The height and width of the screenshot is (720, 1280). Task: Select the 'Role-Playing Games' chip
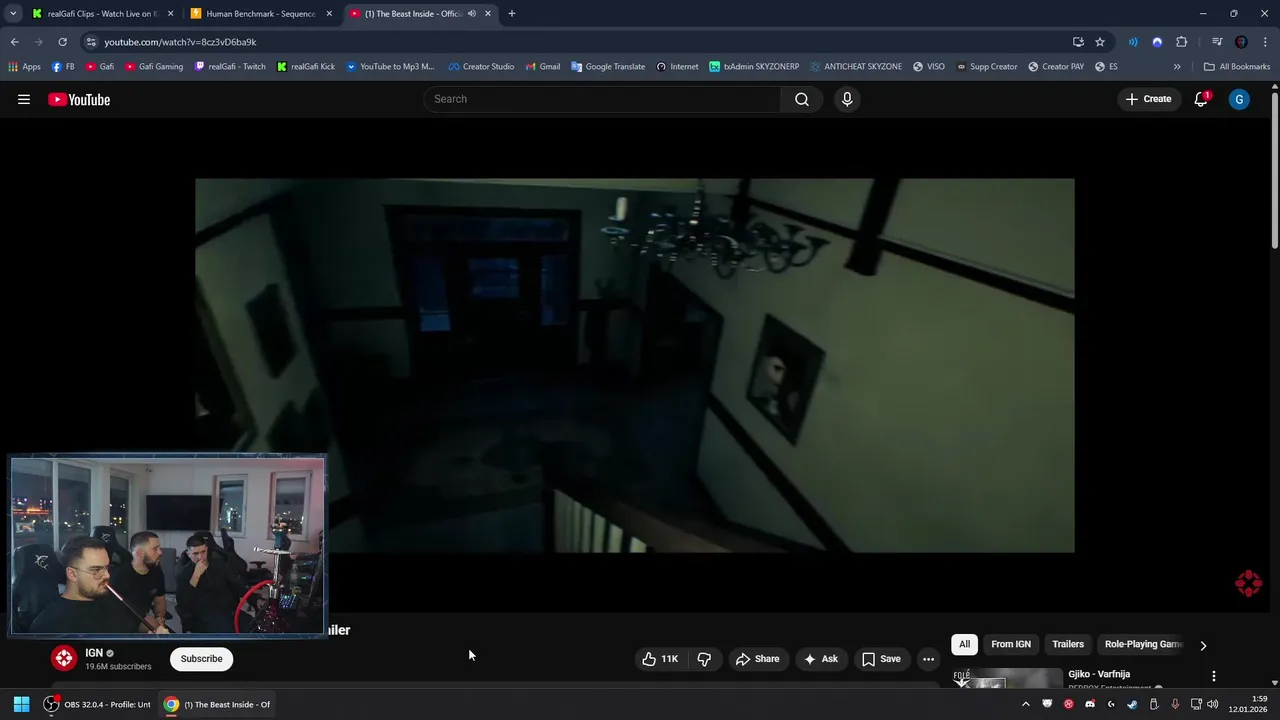point(1143,645)
